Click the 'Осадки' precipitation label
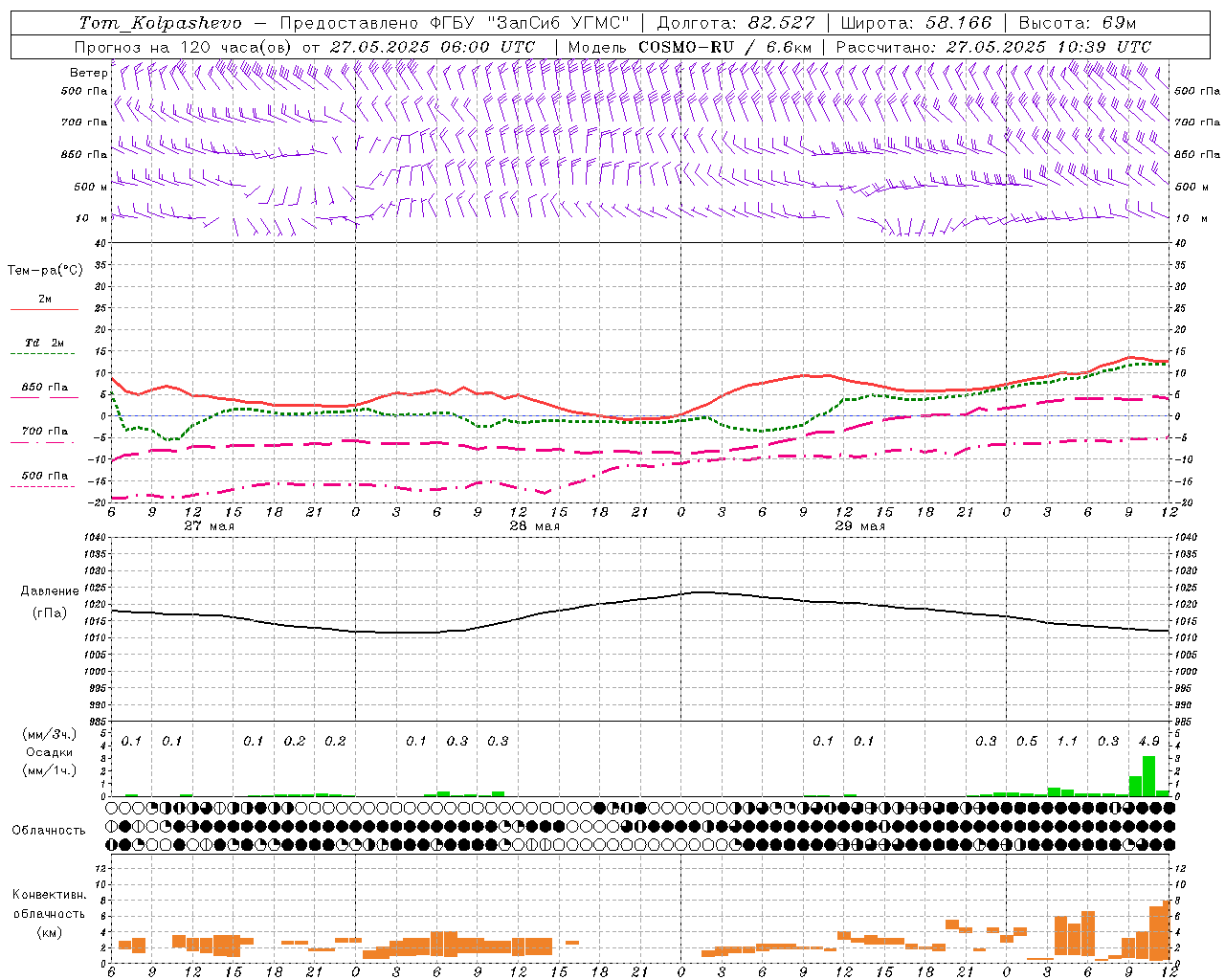1225x980 pixels. (x=49, y=752)
